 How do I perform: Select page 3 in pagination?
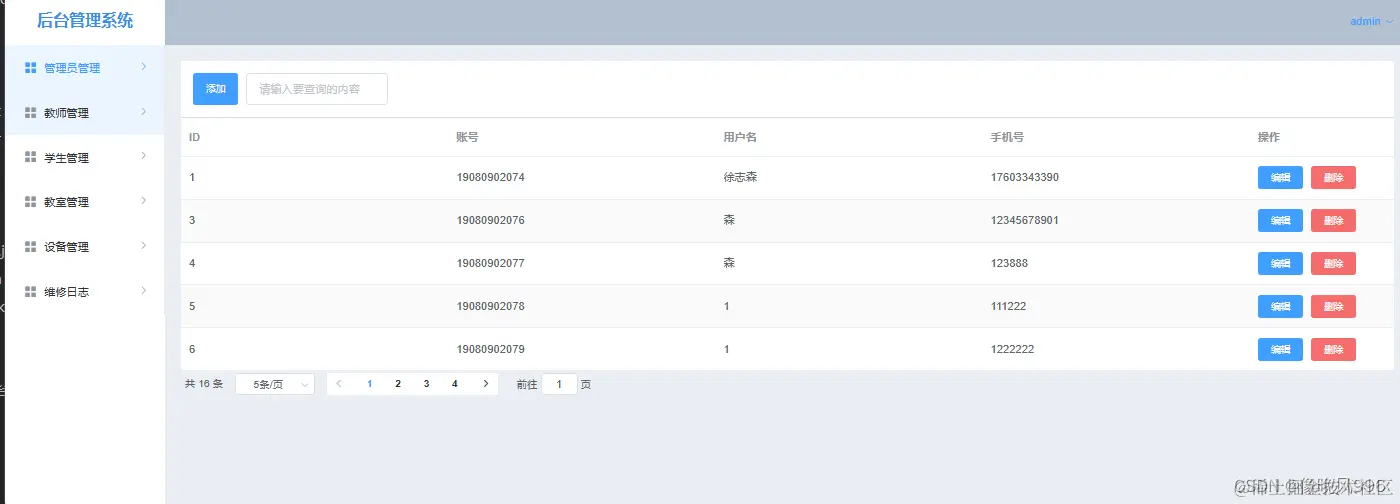click(426, 384)
